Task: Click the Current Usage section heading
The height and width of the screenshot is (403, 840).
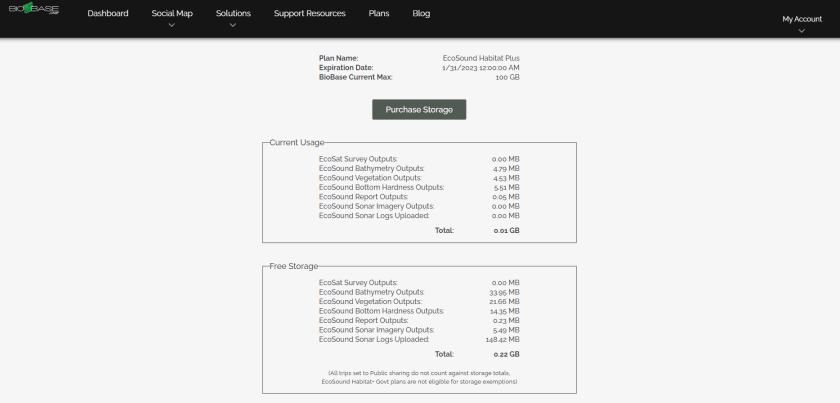Action: coord(297,143)
